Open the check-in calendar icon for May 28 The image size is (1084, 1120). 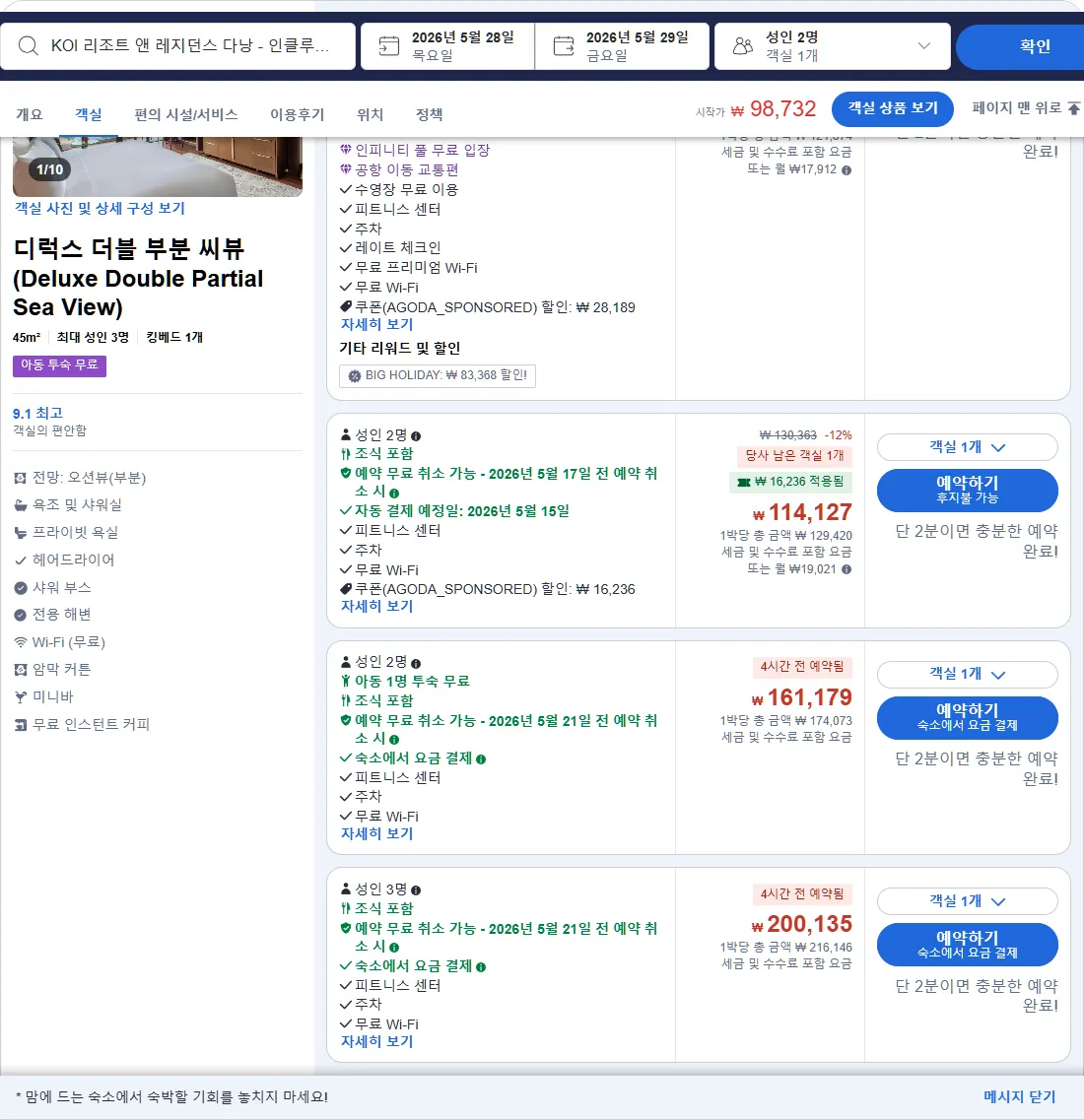point(388,46)
